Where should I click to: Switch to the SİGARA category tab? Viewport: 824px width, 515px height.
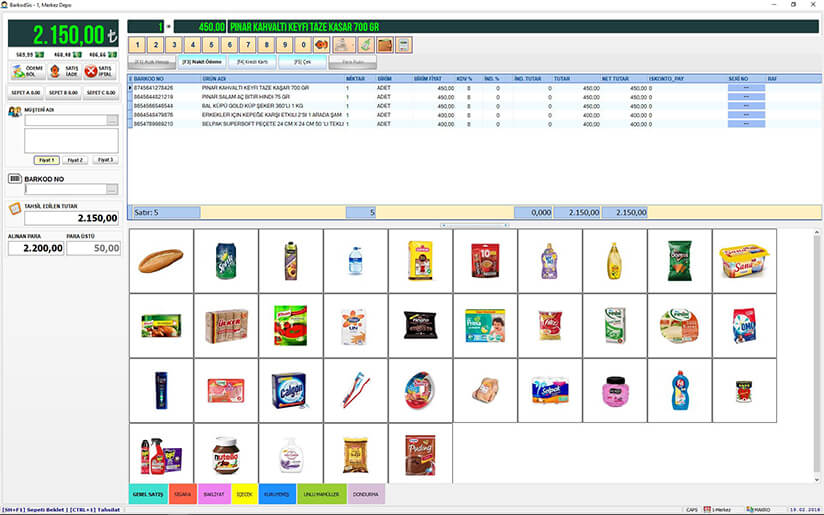coord(185,494)
